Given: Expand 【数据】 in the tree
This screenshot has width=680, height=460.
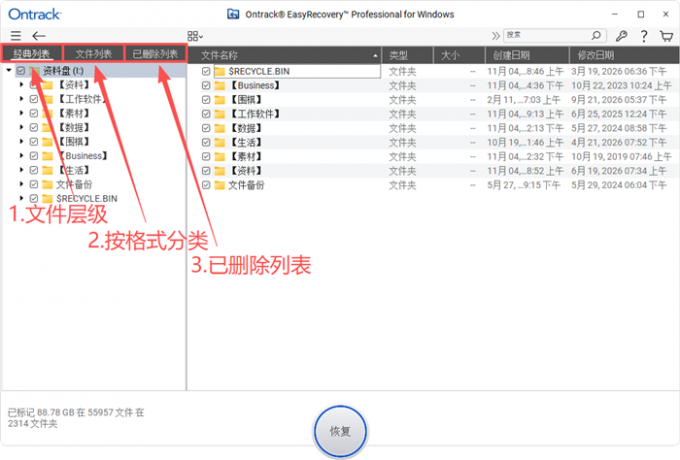Looking at the screenshot, I should [21, 127].
